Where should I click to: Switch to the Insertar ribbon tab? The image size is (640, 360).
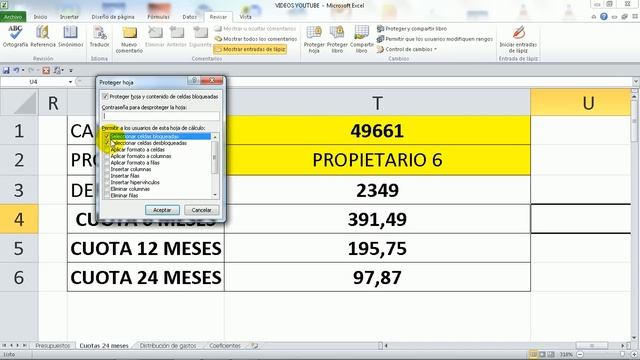(x=69, y=17)
